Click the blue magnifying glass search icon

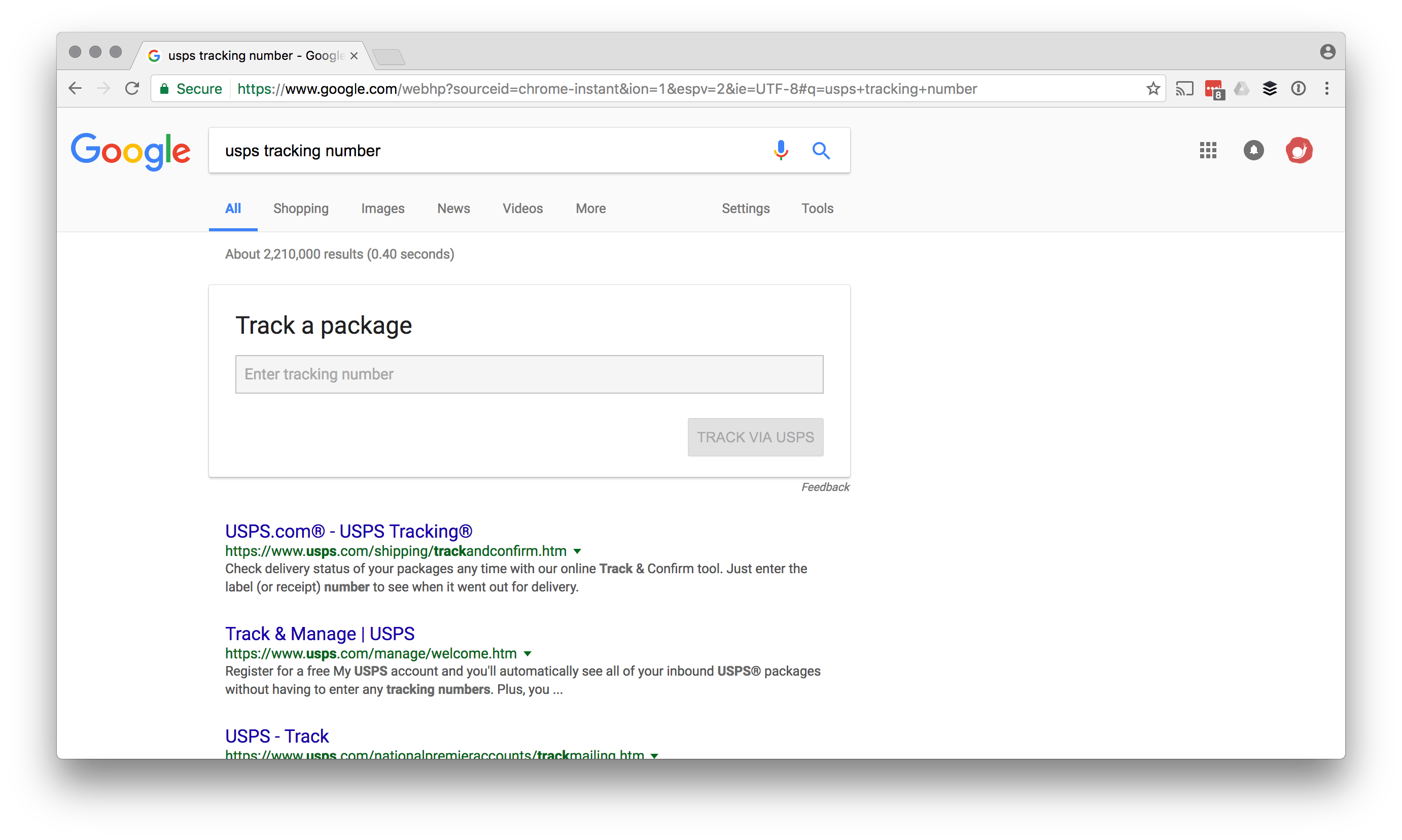[821, 151]
